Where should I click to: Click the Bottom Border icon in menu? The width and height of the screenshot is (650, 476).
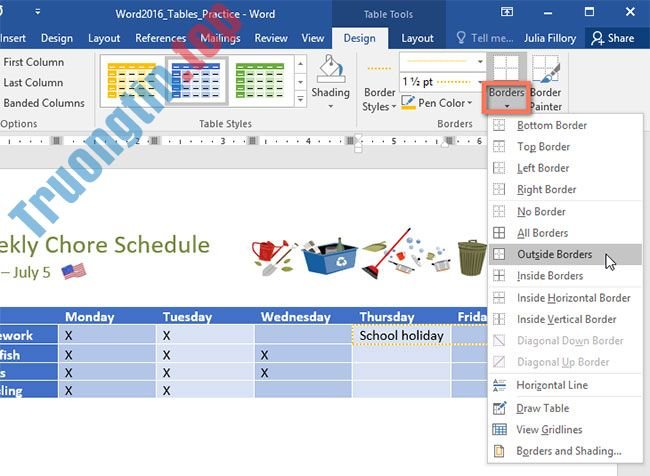(x=499, y=125)
